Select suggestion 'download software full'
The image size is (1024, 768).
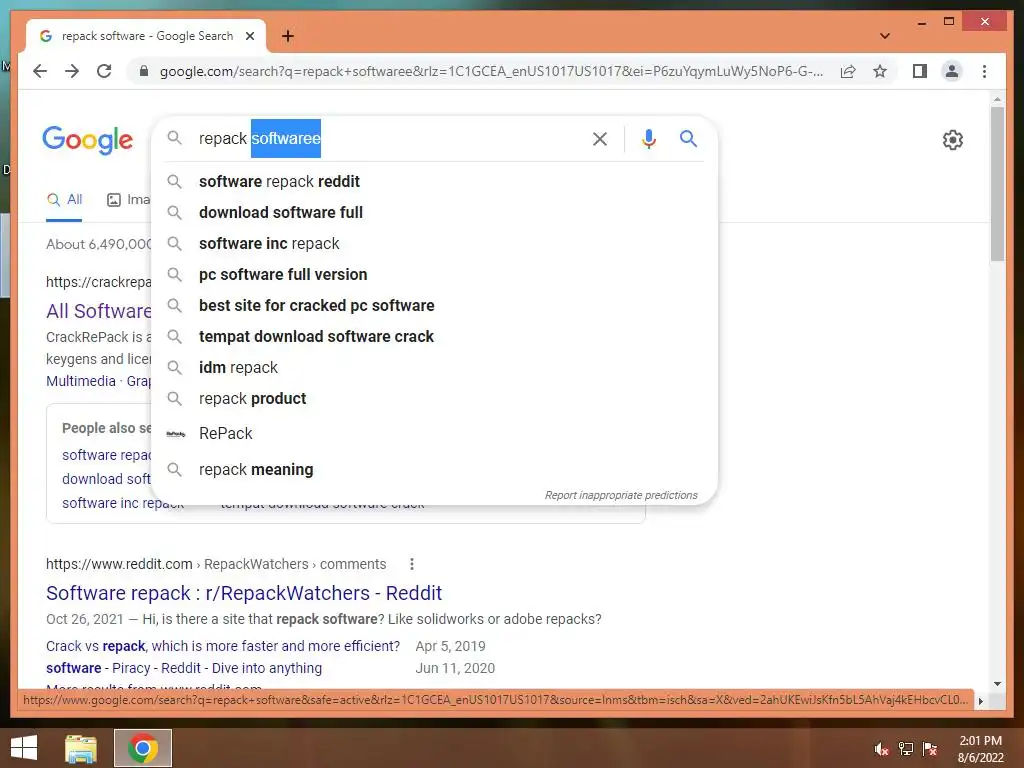tap(434, 212)
